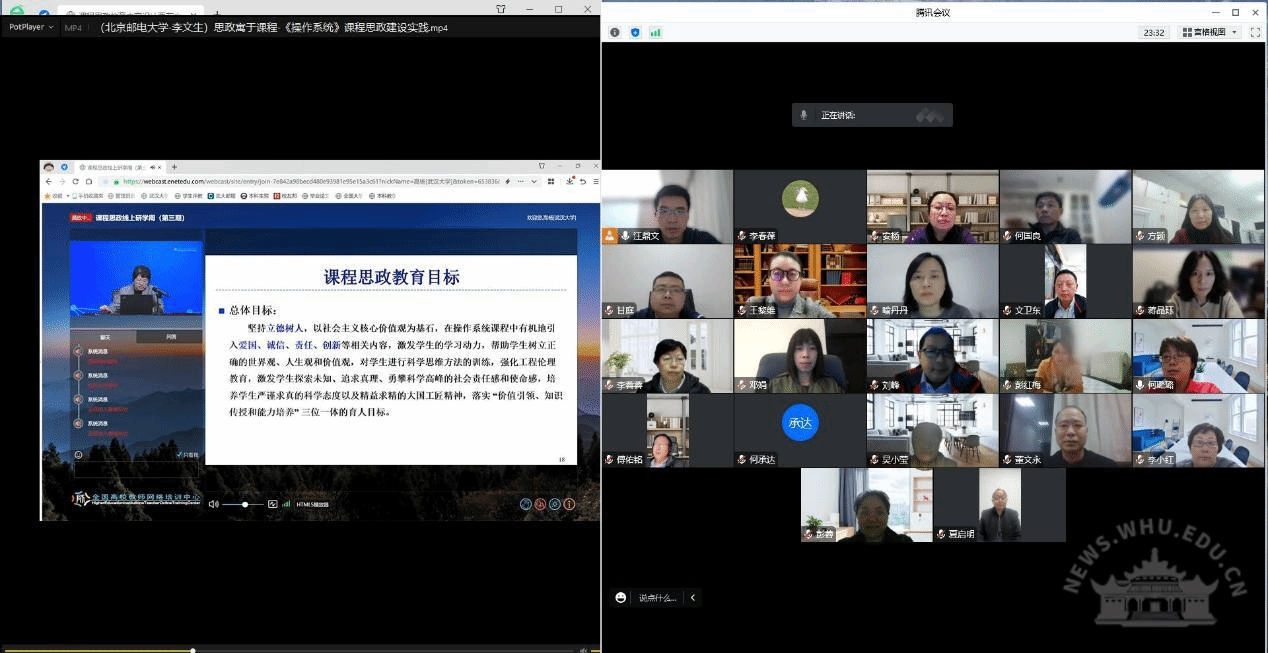Mute the webcast volume speaker icon
Screen dimensions: 1268x653
click(x=213, y=504)
